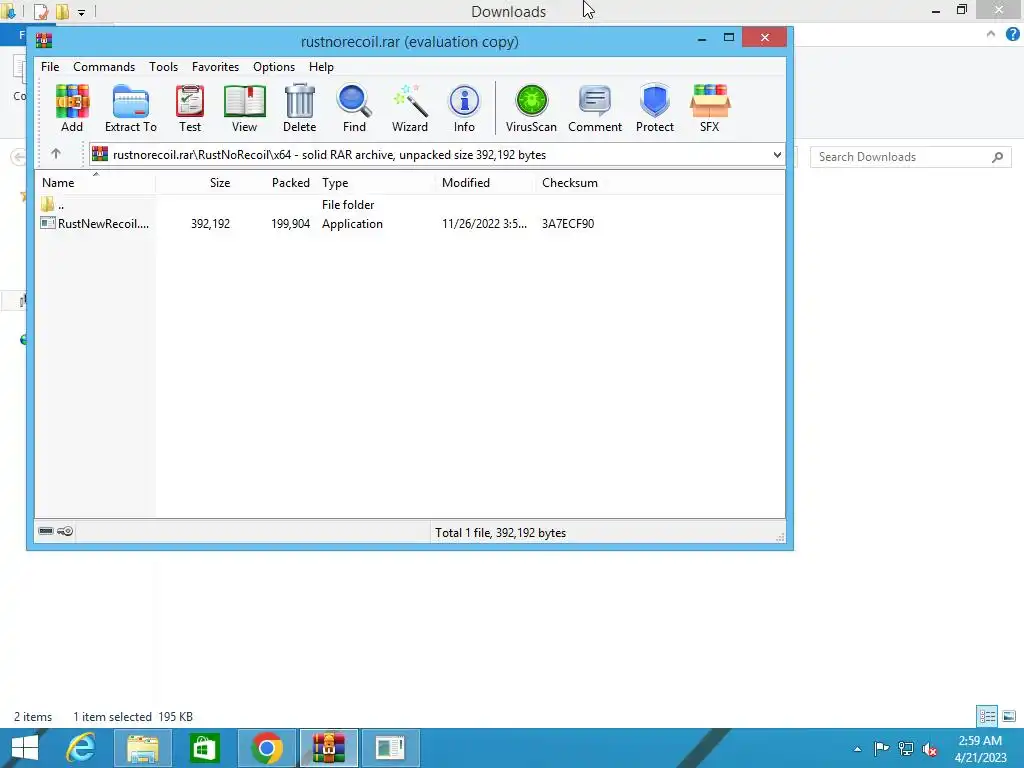This screenshot has height=768, width=1024.
Task: Click the checksum value 3A7ECF90
Action: click(x=568, y=223)
